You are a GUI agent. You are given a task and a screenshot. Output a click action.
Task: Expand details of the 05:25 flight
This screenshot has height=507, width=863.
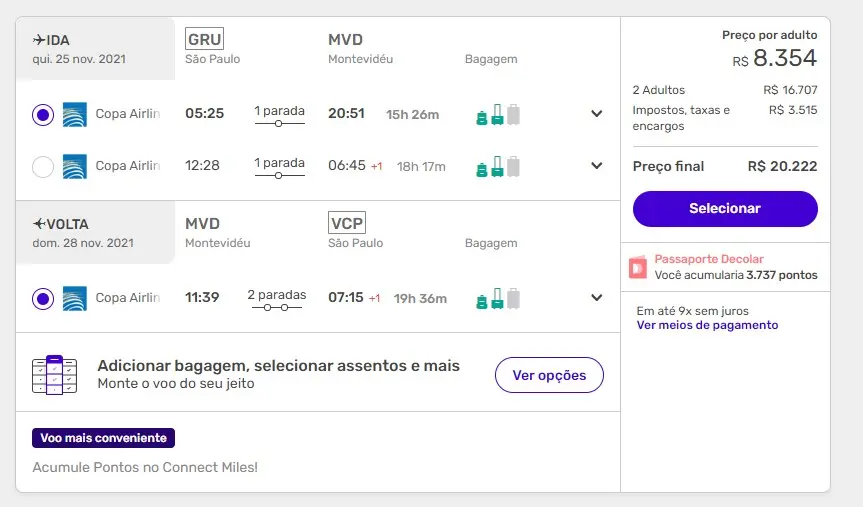point(597,114)
